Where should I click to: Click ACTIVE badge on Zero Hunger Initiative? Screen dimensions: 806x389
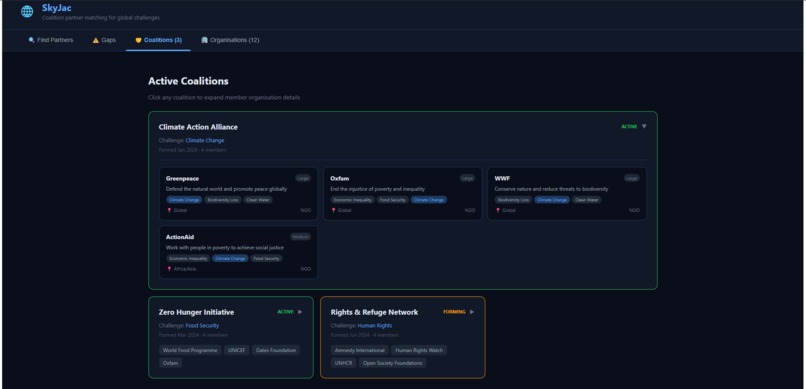point(285,312)
